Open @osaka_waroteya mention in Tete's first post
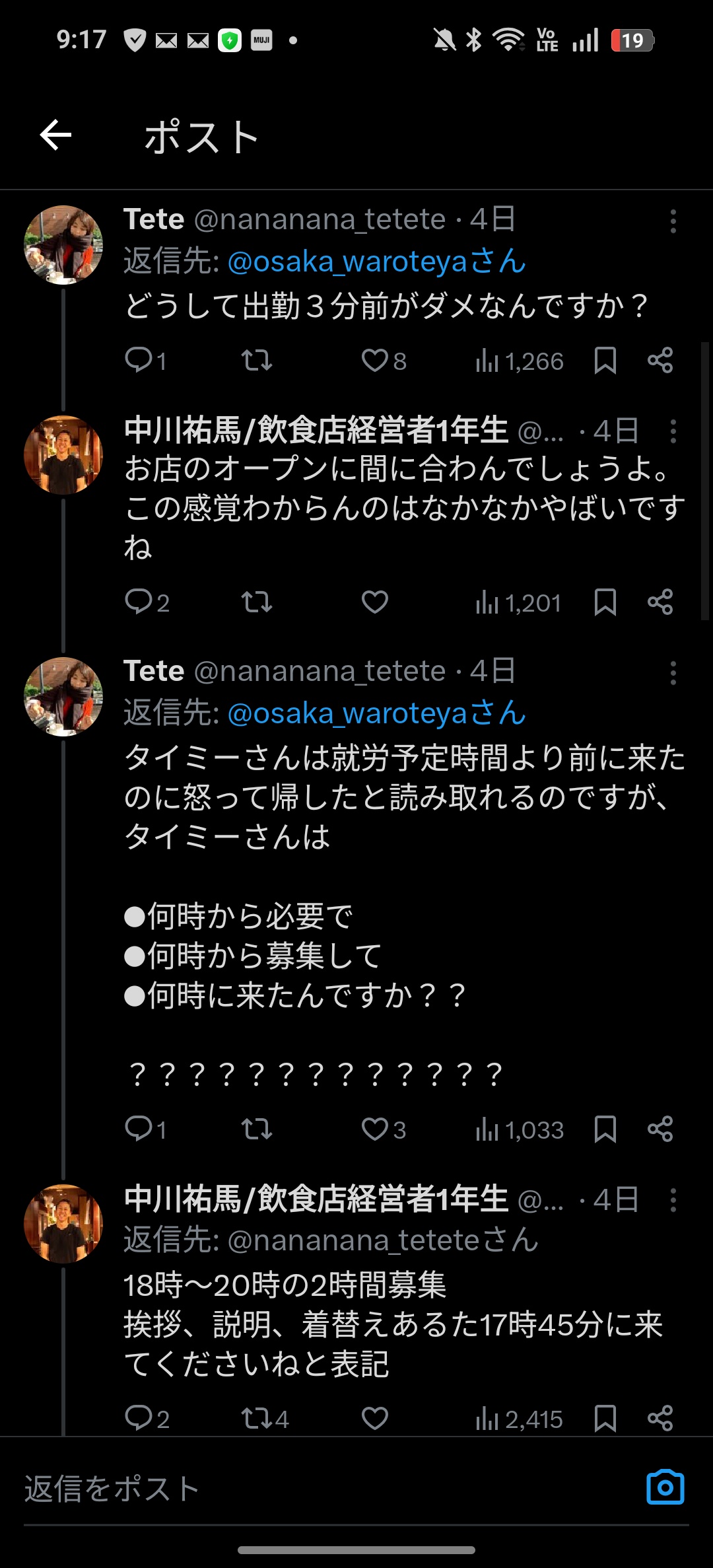This screenshot has height=1568, width=713. (x=376, y=262)
